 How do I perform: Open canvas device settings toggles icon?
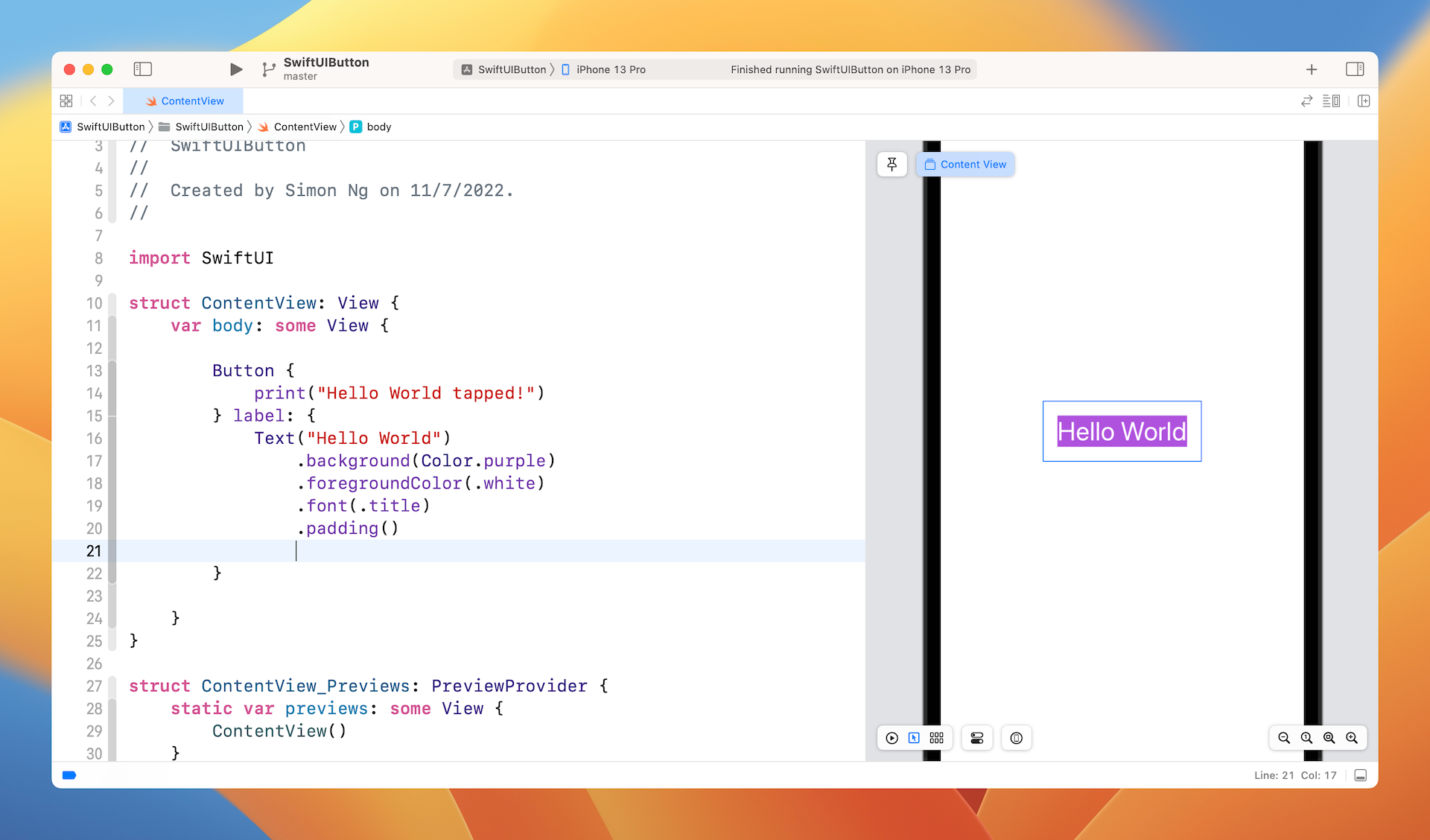pos(977,738)
